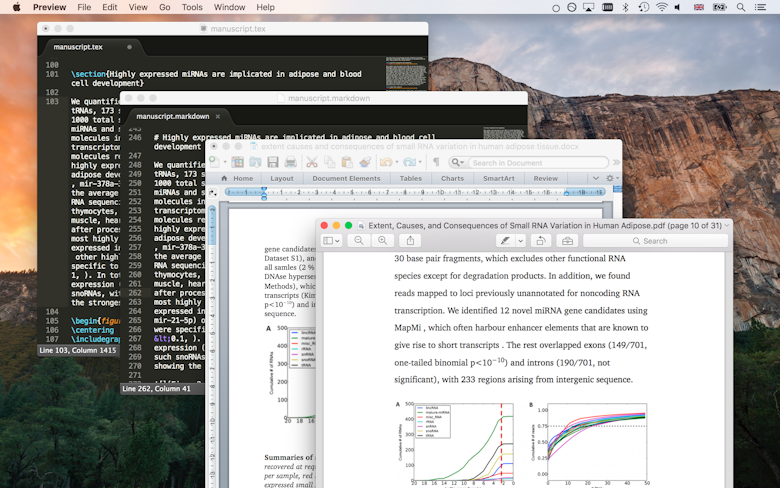This screenshot has height=488, width=780.
Task: Click the Rotate icon in Preview toolbar
Action: coord(541,241)
